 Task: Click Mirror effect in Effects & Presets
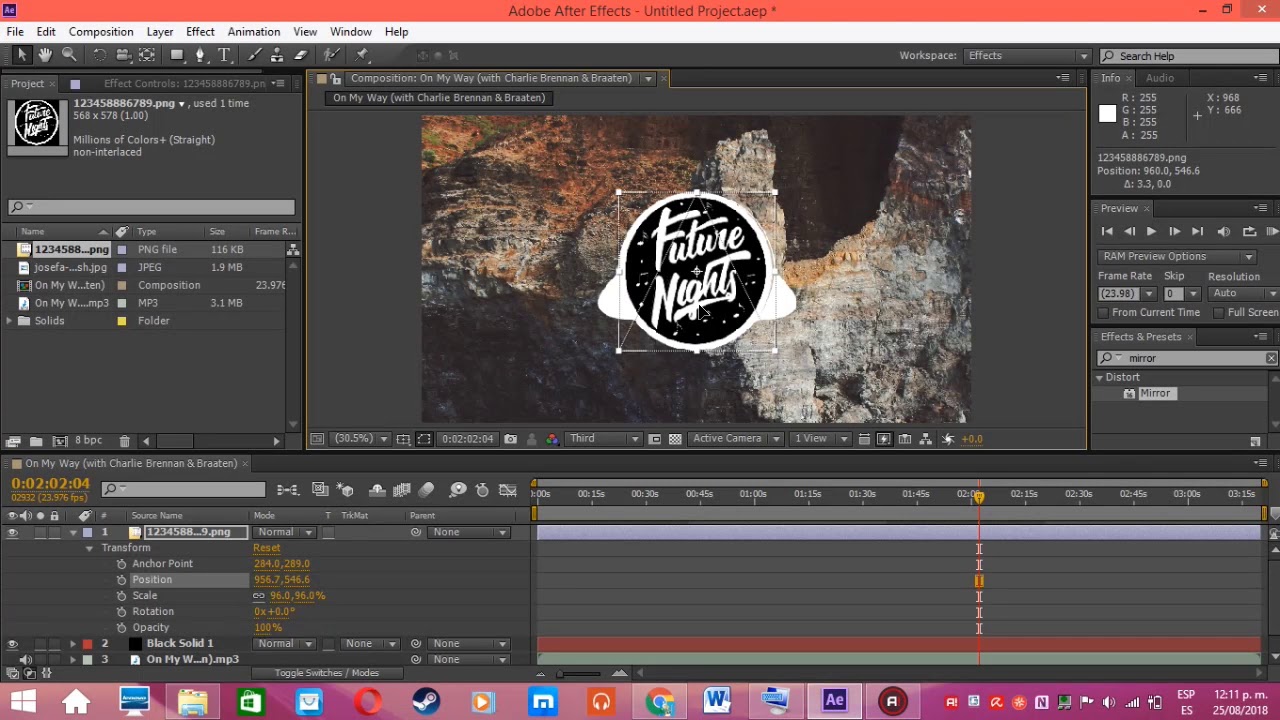tap(1154, 394)
